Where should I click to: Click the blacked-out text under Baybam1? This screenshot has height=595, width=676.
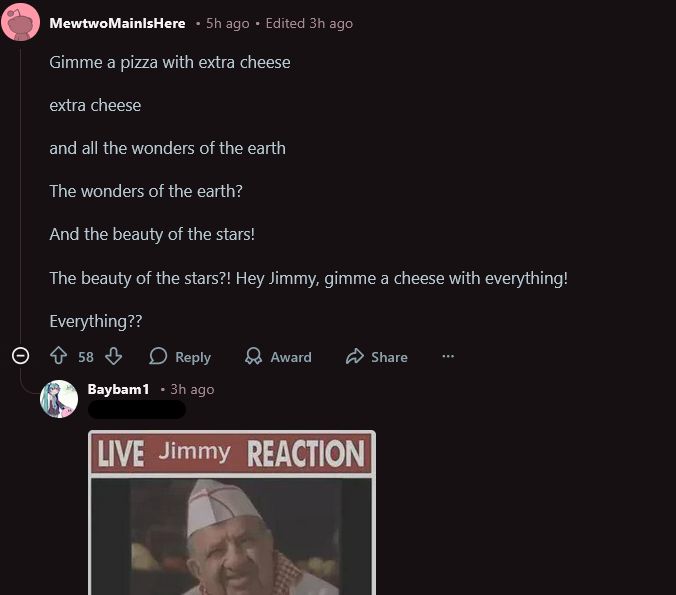click(x=137, y=410)
